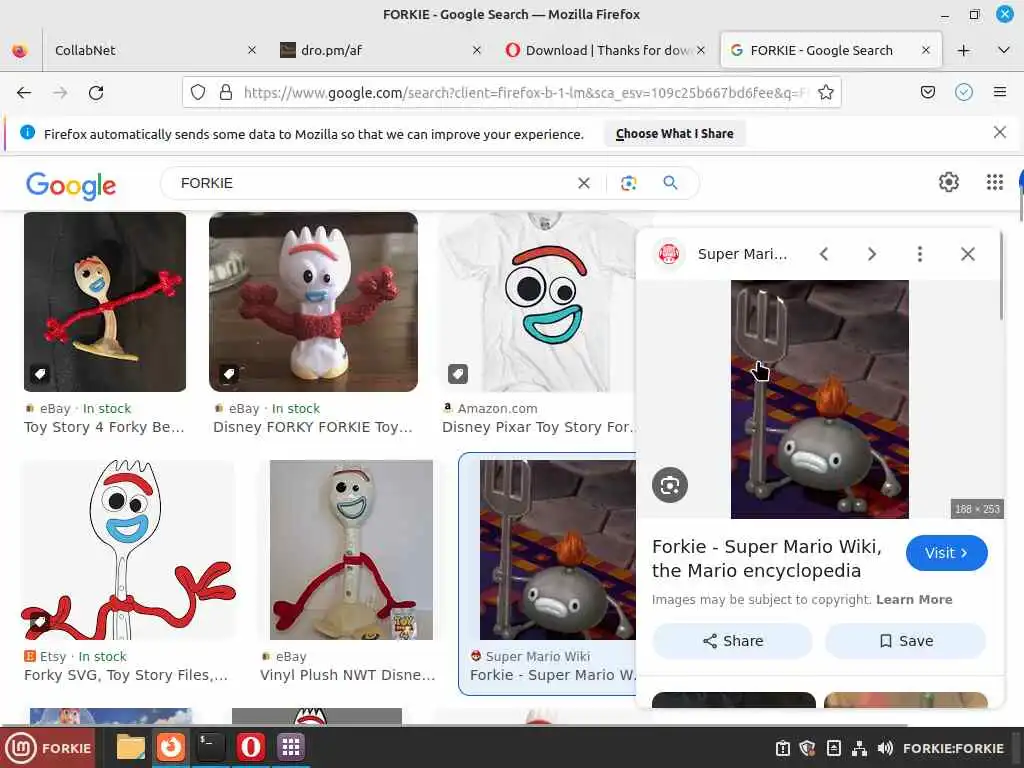The width and height of the screenshot is (1024, 768).
Task: Reload the current page
Action: coord(96,93)
